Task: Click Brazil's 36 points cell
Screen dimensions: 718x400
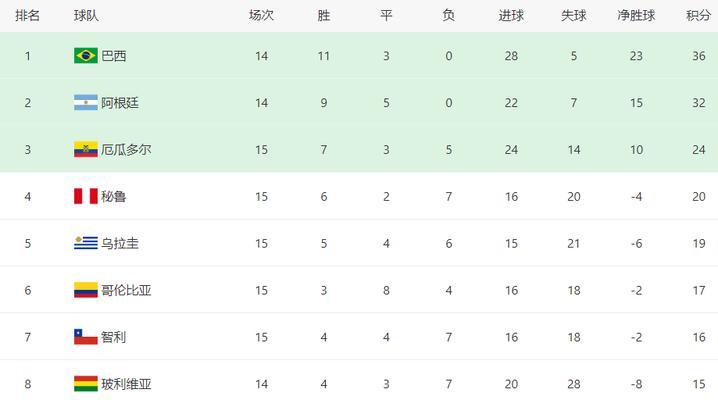Action: [x=699, y=56]
